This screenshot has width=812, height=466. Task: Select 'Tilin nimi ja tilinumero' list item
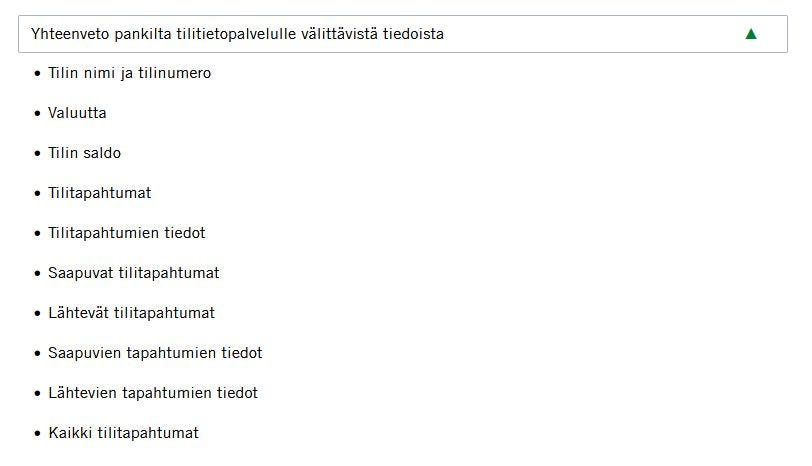pos(129,73)
